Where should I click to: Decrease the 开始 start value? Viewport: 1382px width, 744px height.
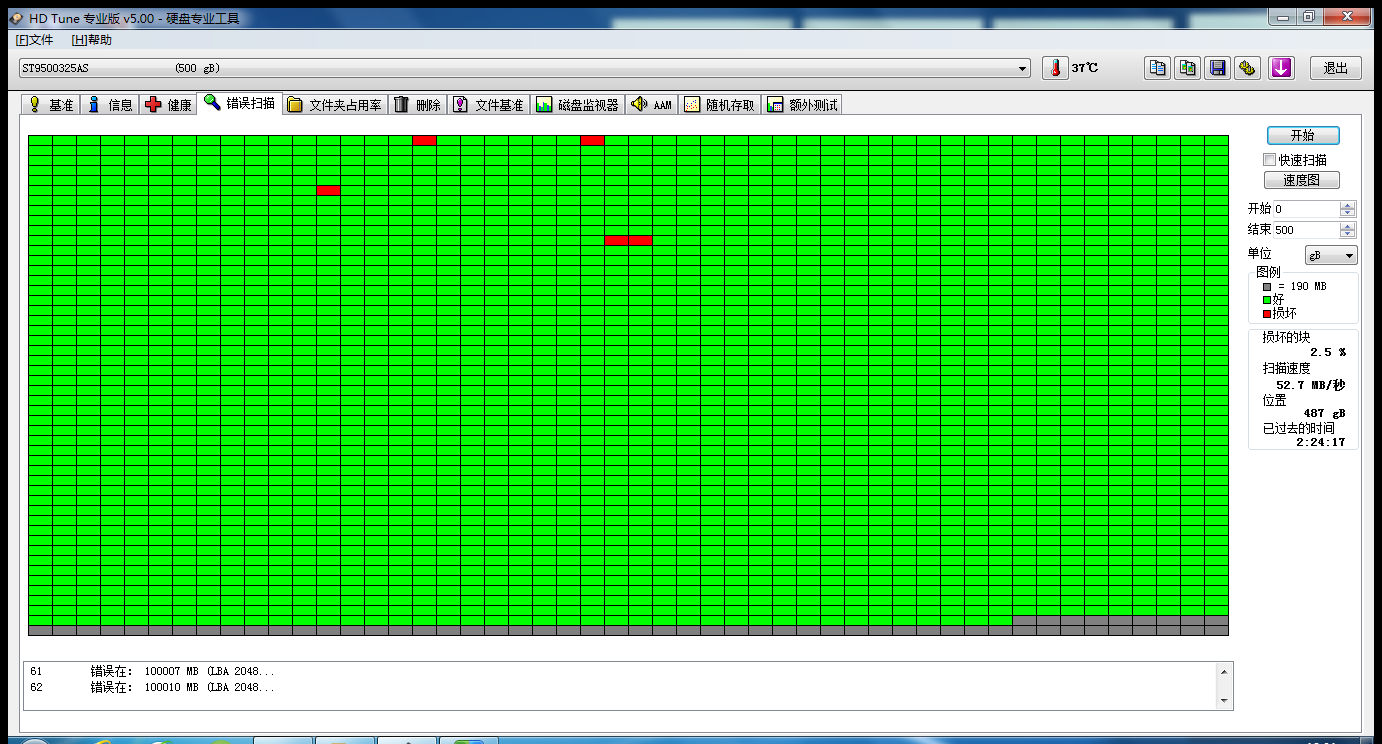[1348, 213]
